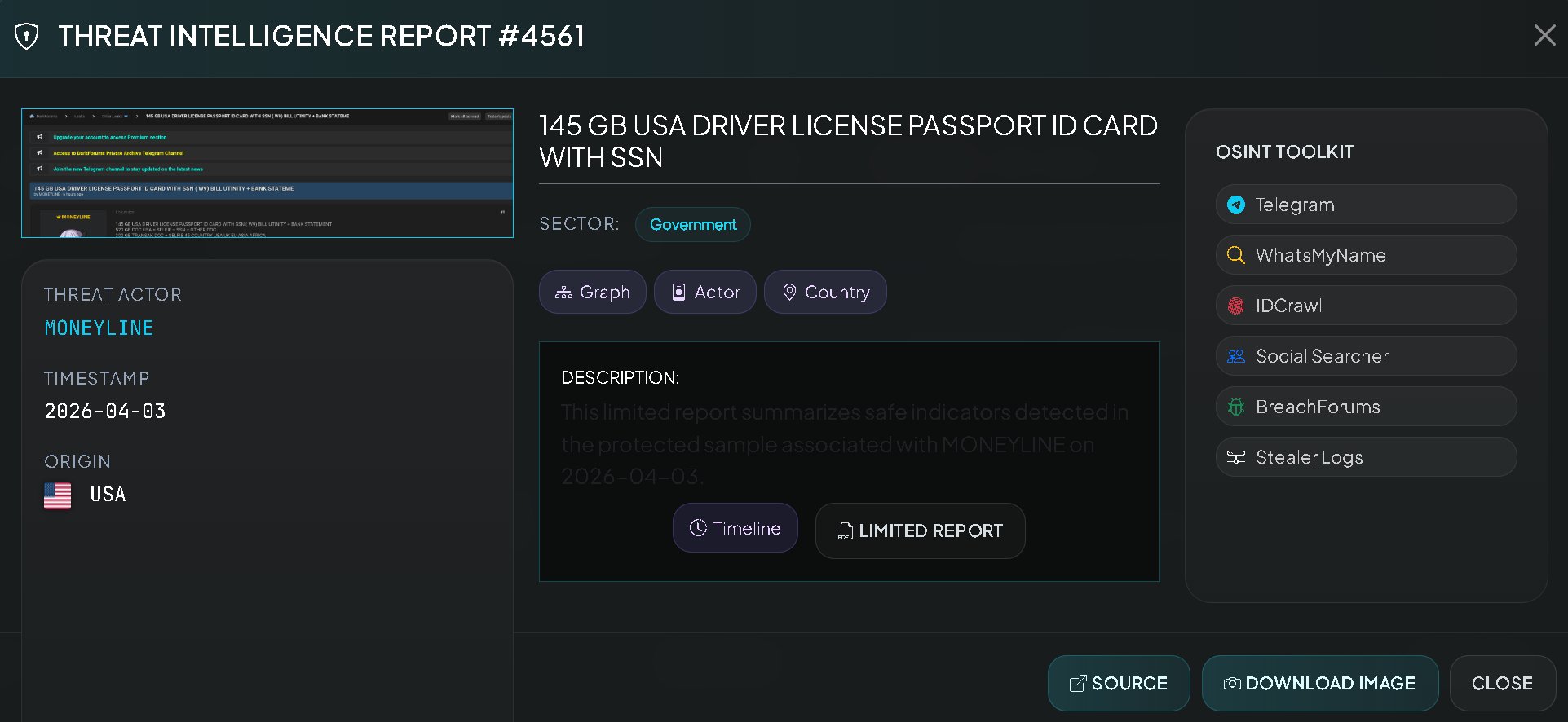Click the USA flag icon under Origin

[x=57, y=495]
